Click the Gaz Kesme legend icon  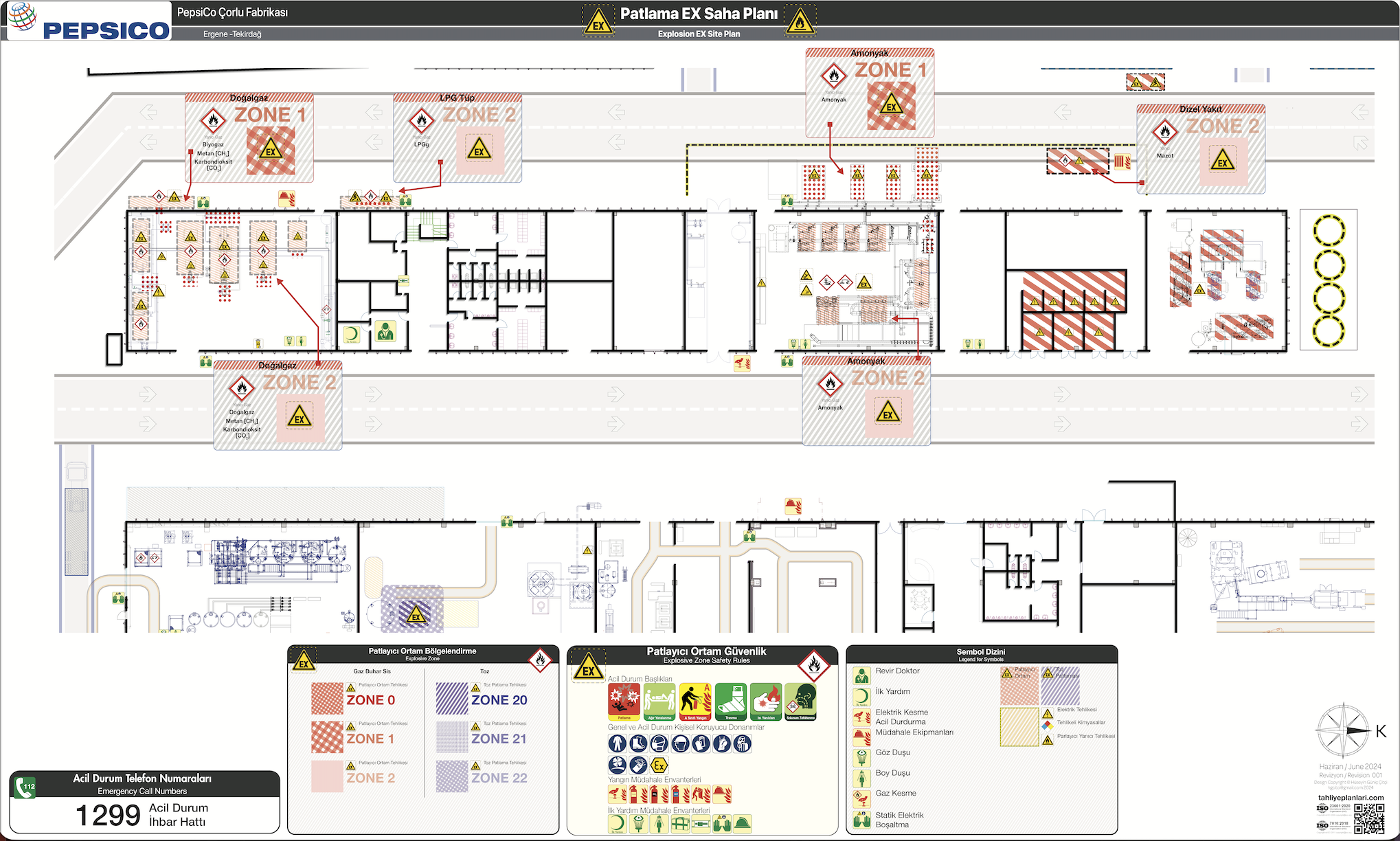[861, 798]
